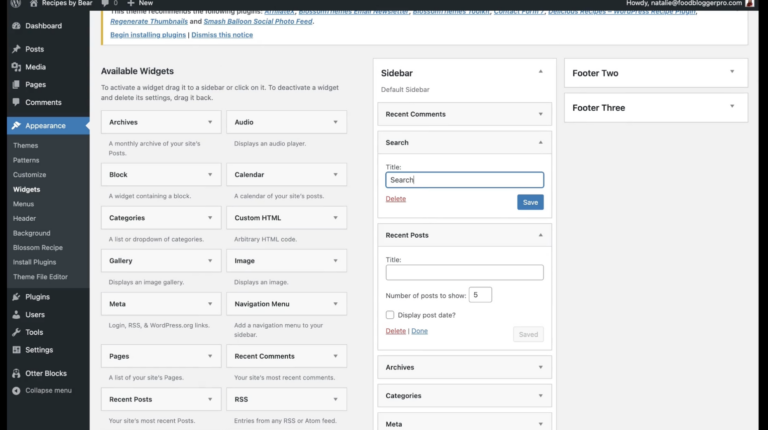Expand the Archives available widget

pyautogui.click(x=210, y=122)
